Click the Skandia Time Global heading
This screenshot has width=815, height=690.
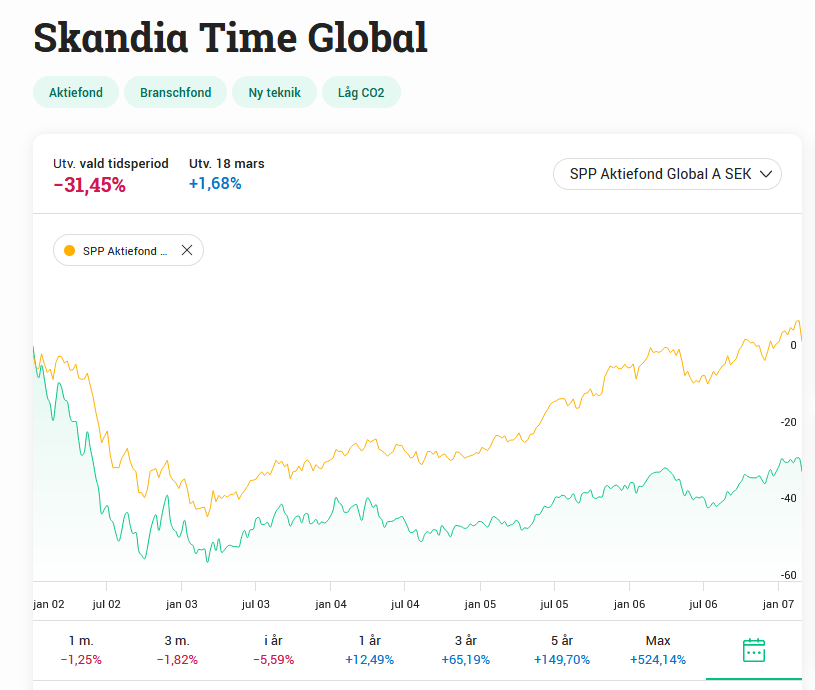pyautogui.click(x=231, y=37)
